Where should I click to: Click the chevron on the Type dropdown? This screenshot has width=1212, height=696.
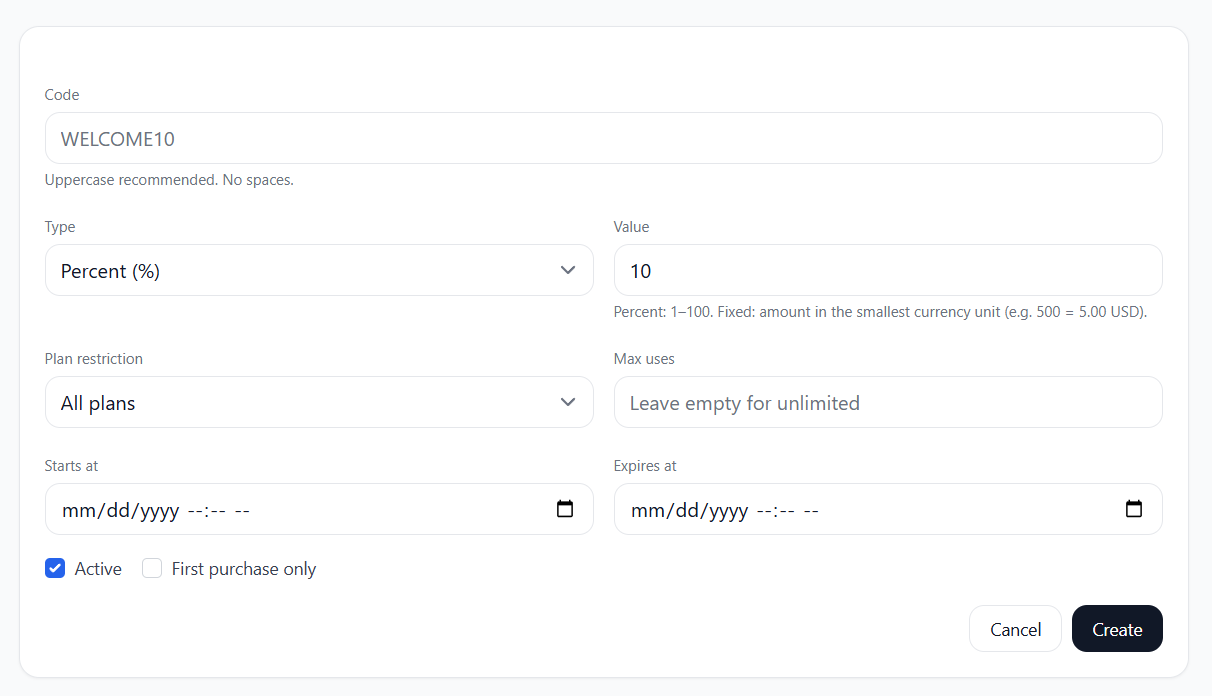pos(567,270)
